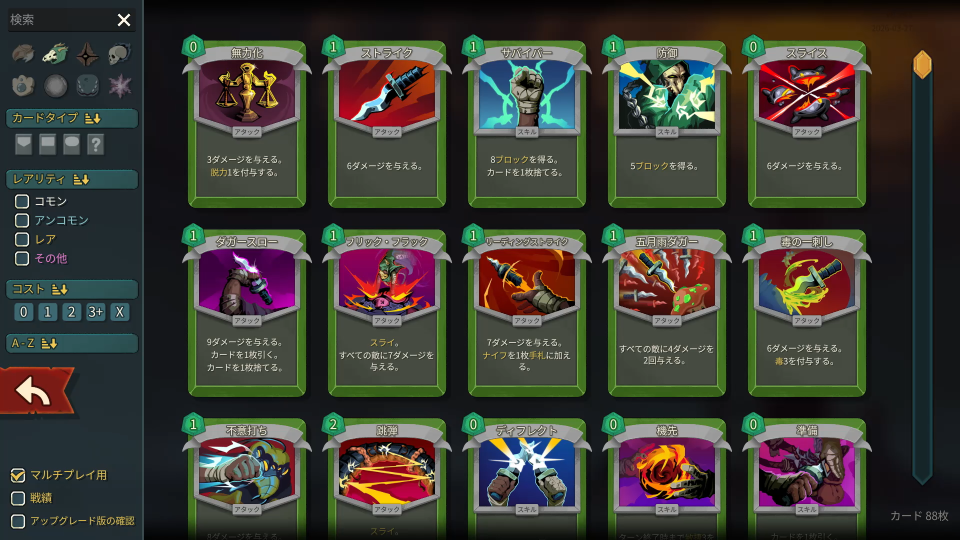Select the four-pointed star character filter

click(x=88, y=54)
